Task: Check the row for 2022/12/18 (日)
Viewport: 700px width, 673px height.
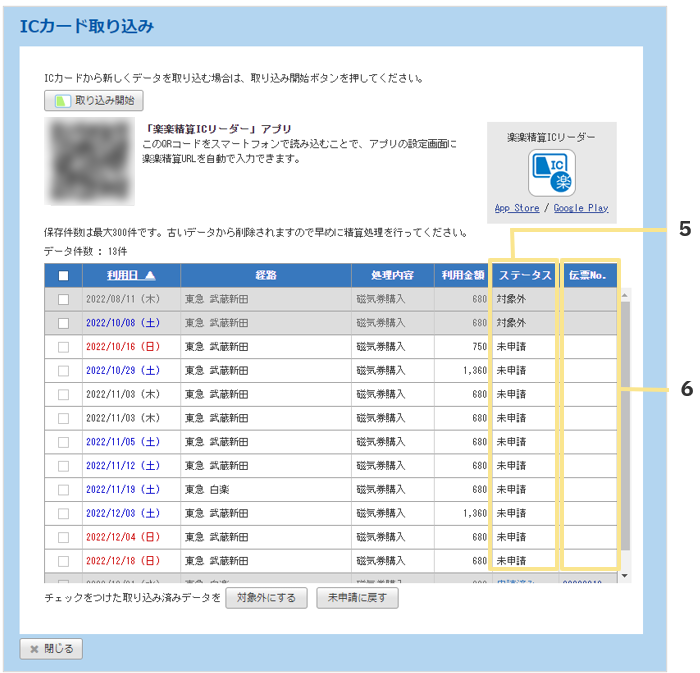Action: click(63, 561)
